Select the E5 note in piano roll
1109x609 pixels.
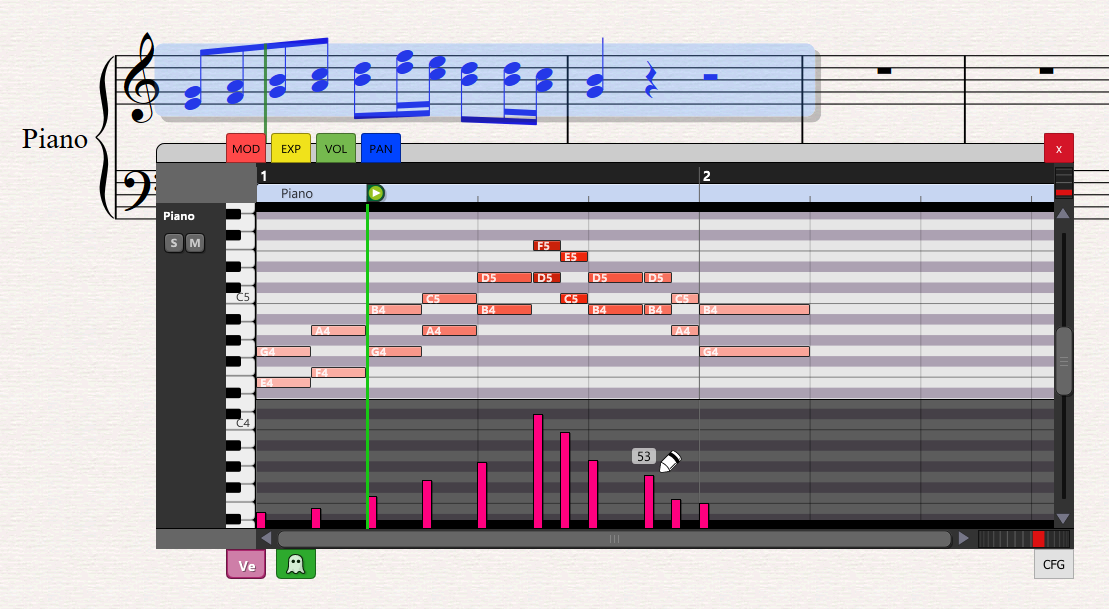(x=573, y=257)
